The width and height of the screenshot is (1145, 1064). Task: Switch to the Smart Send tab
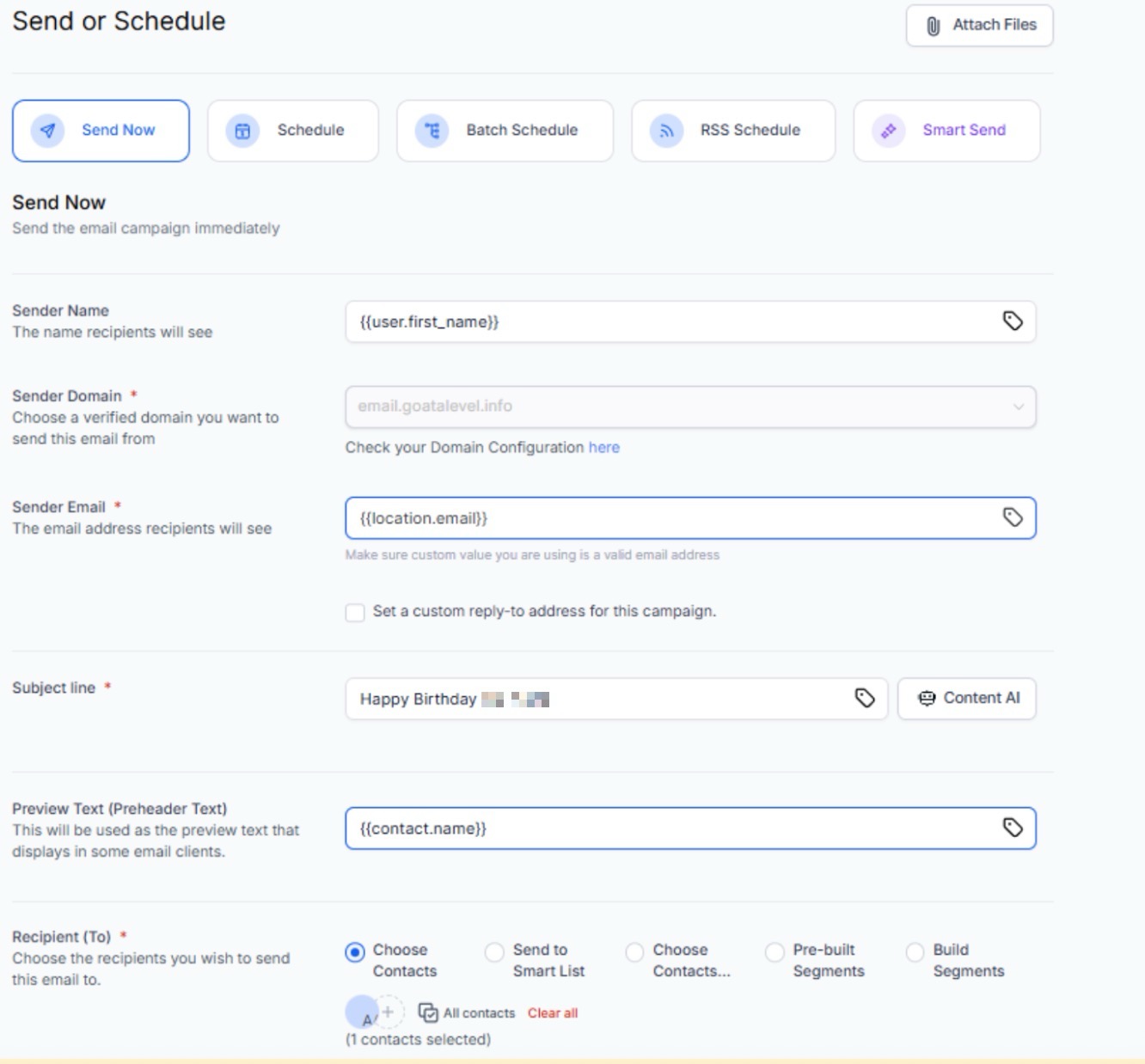click(946, 131)
